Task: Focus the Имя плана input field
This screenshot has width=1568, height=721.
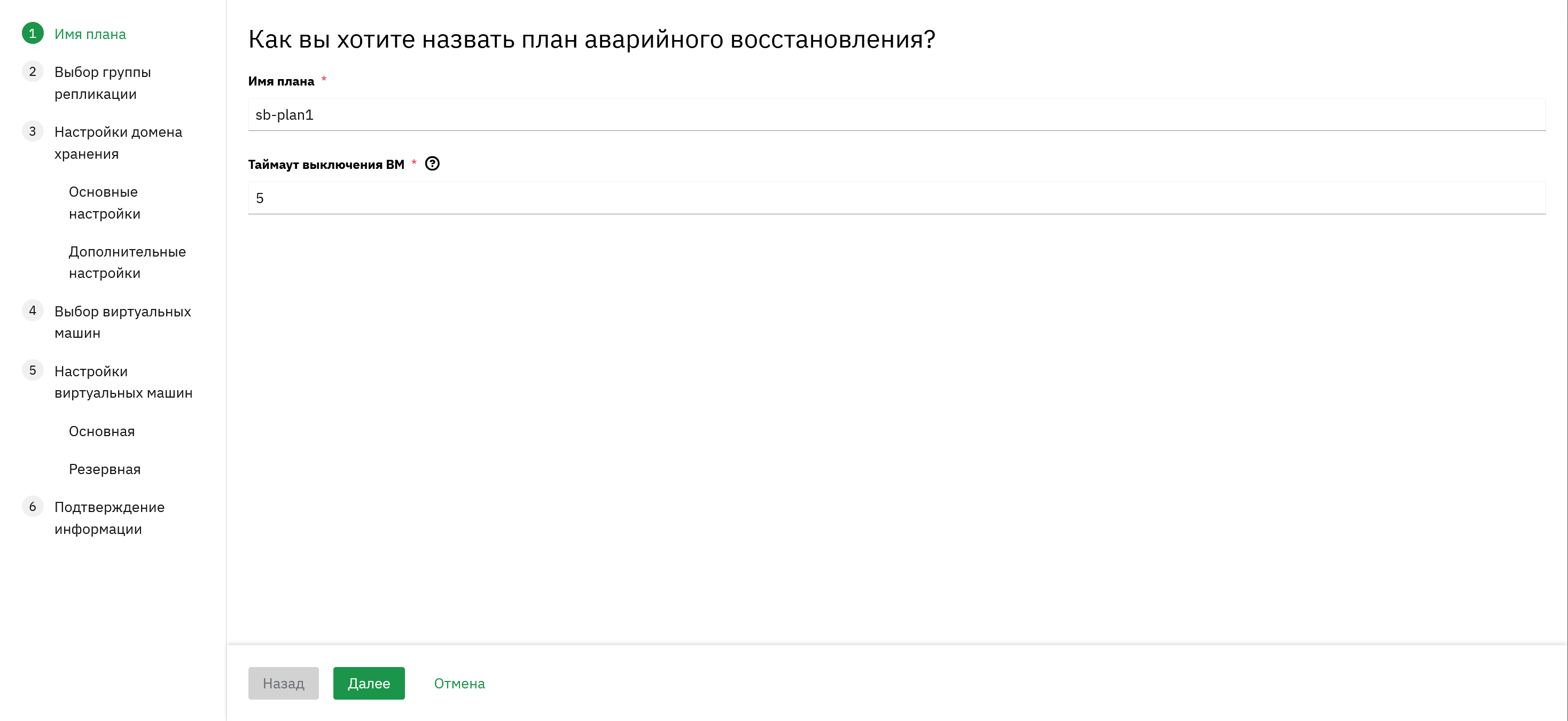Action: [896, 114]
